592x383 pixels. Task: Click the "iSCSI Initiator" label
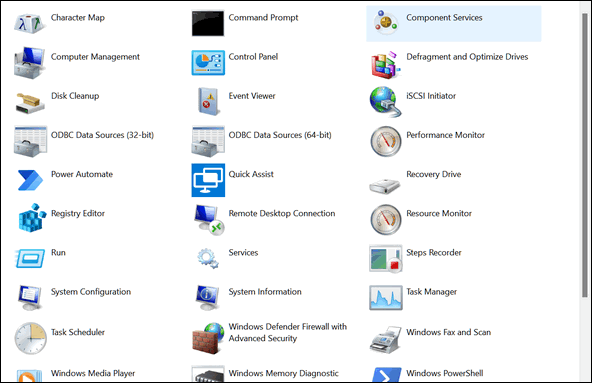431,96
